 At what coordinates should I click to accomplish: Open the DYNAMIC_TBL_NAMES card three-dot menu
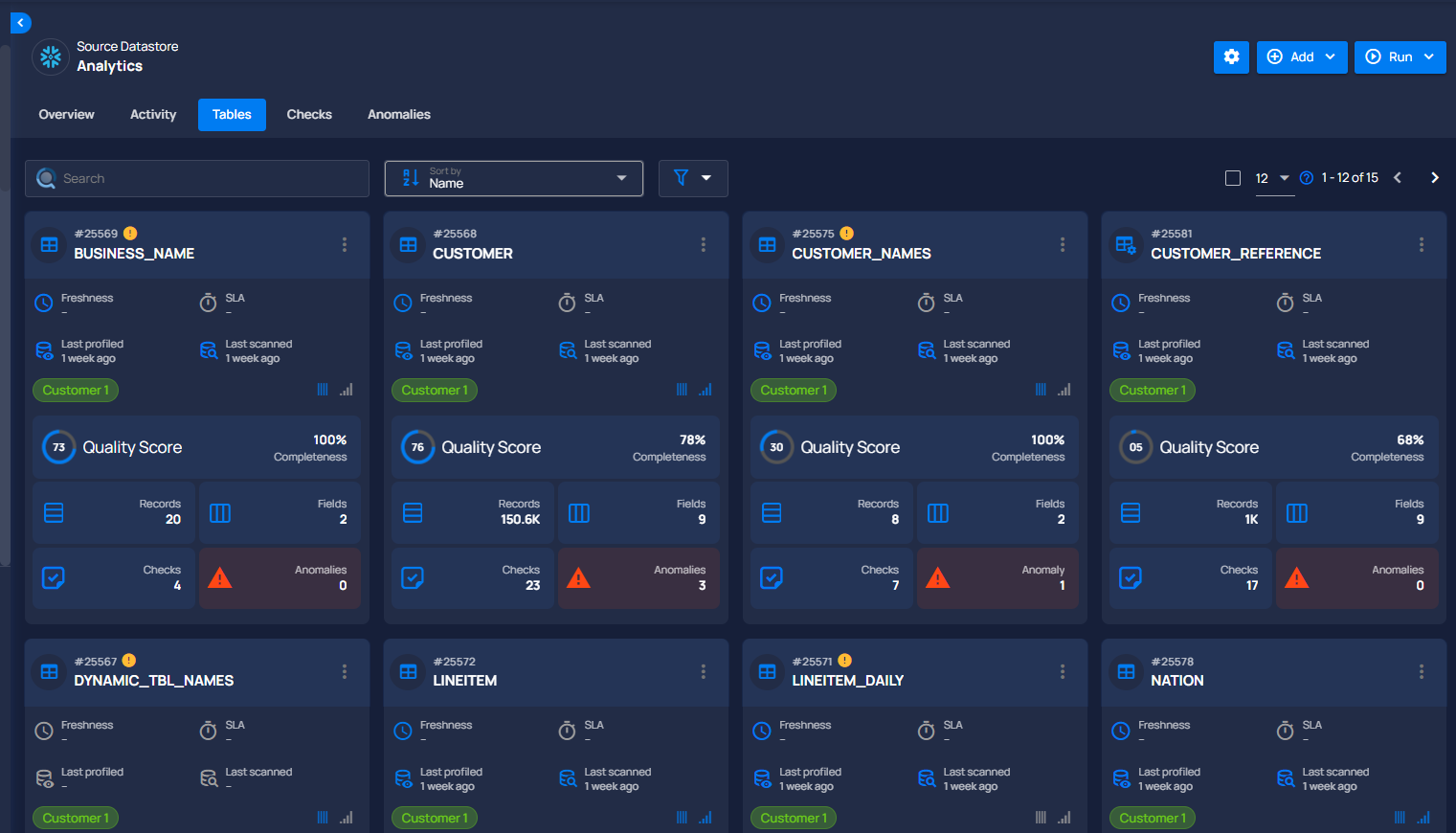[345, 671]
